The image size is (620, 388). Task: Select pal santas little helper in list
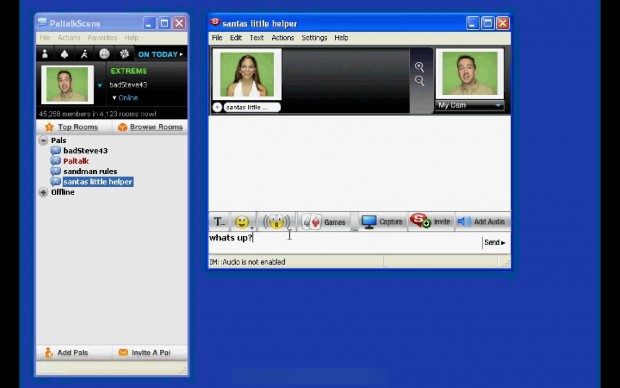98,182
